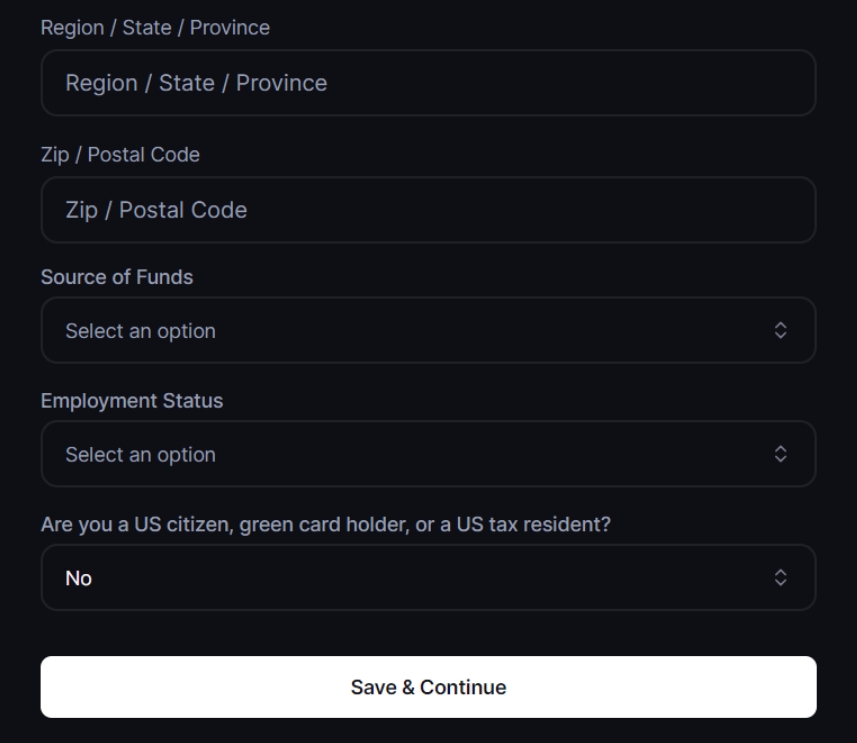Click the up-down chevron in Employment Status
The width and height of the screenshot is (857, 743).
(782, 454)
